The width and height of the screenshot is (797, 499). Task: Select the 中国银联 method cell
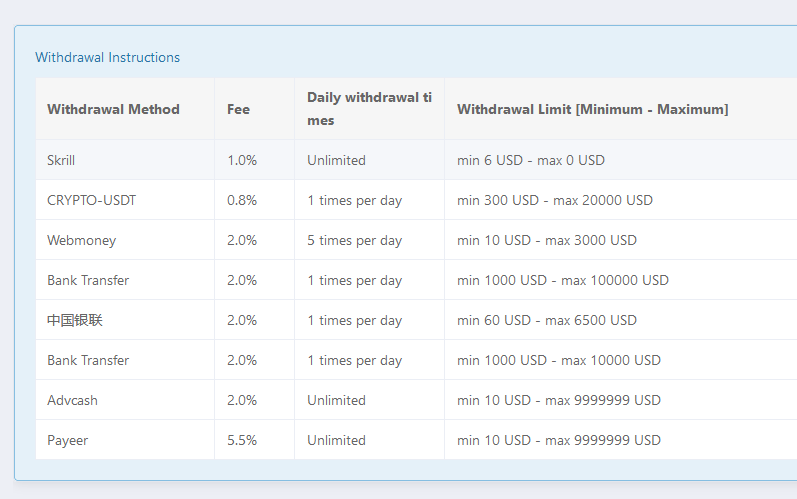pyautogui.click(x=125, y=320)
